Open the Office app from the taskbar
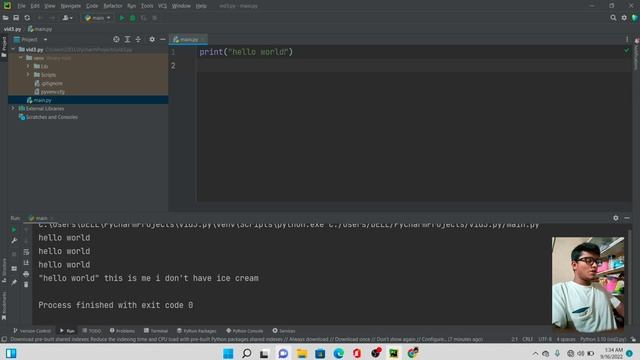Image resolution: width=640 pixels, height=360 pixels. coord(357,353)
